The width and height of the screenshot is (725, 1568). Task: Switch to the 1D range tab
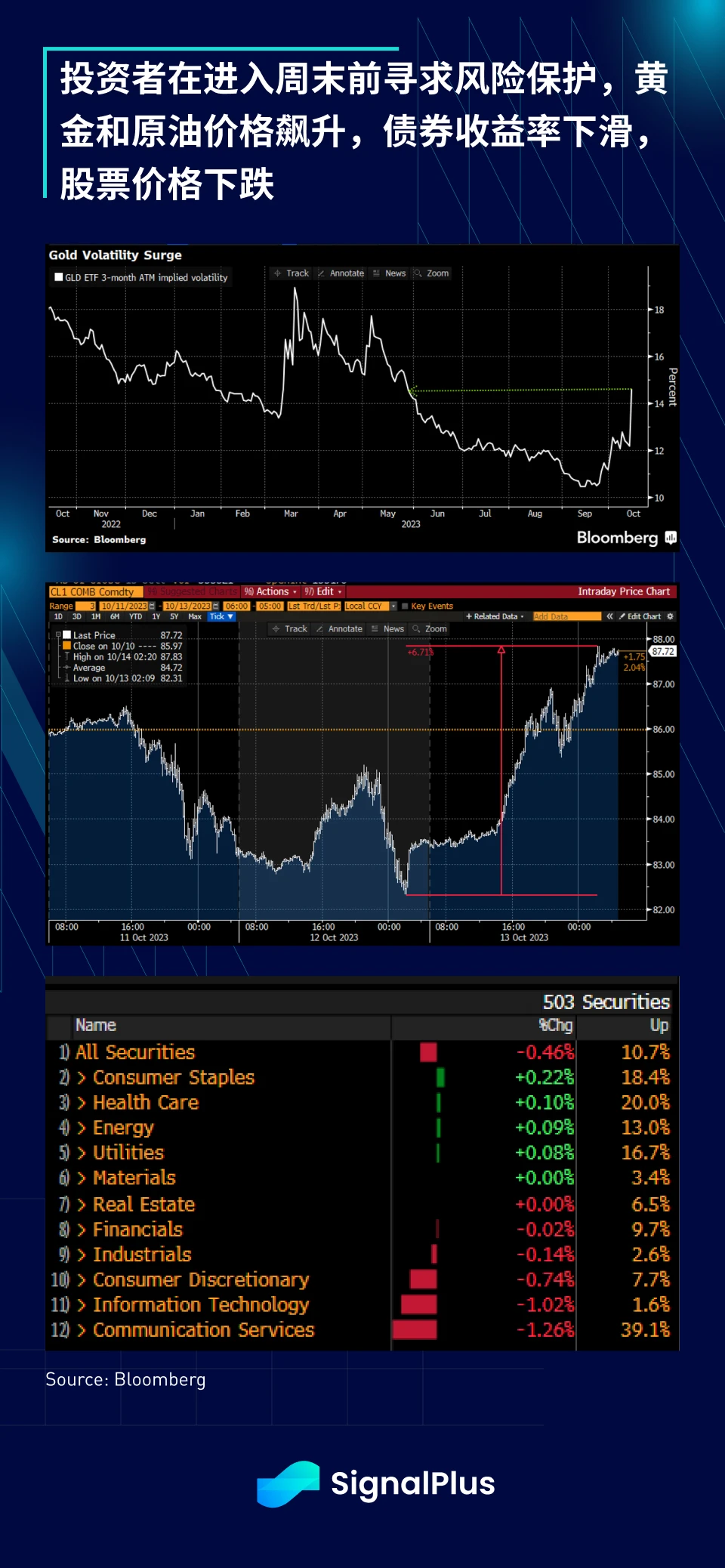tap(58, 616)
